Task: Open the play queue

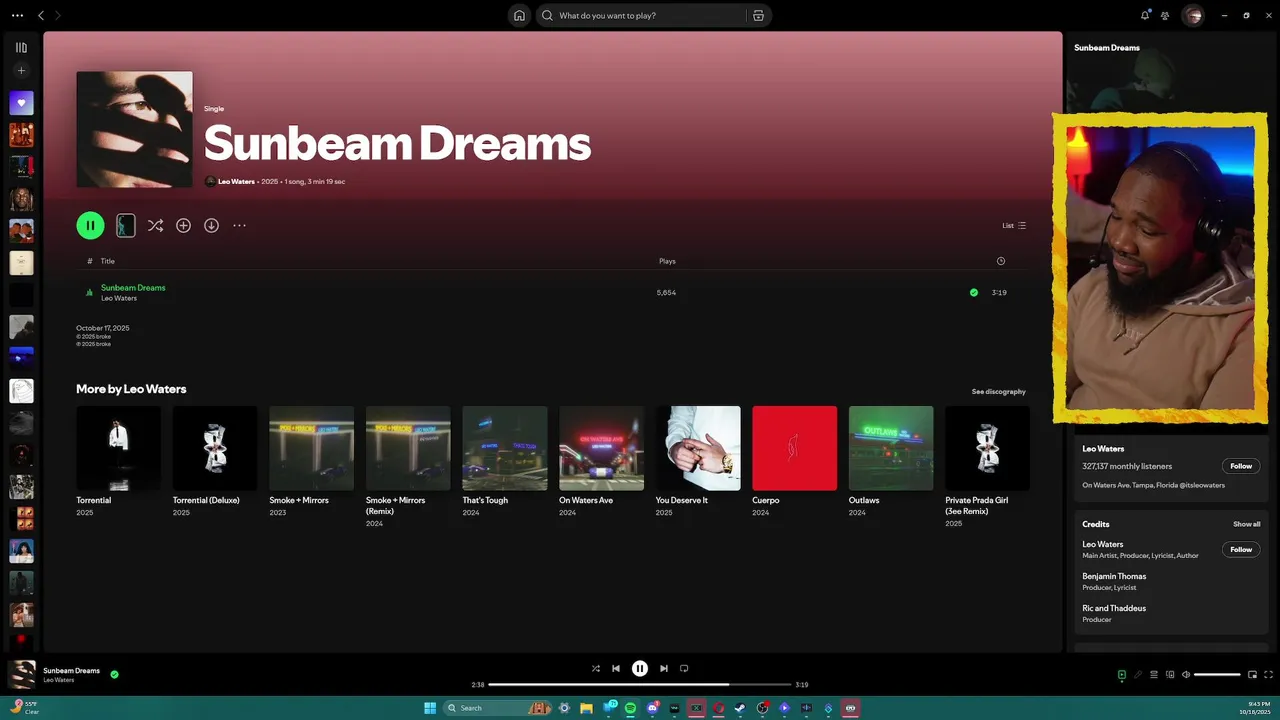Action: [1154, 675]
